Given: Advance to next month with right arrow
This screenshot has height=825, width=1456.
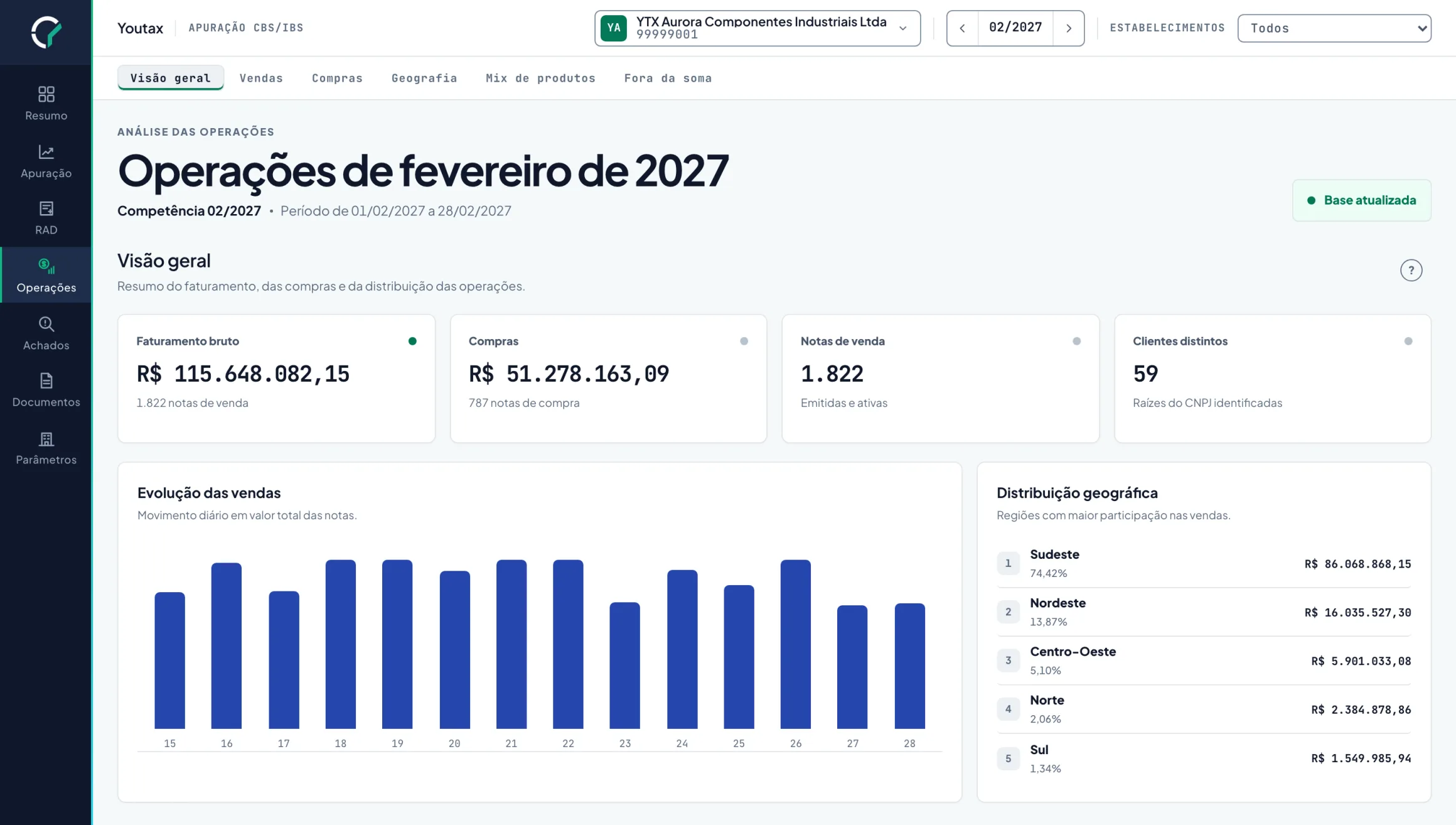Looking at the screenshot, I should pyautogui.click(x=1069, y=28).
